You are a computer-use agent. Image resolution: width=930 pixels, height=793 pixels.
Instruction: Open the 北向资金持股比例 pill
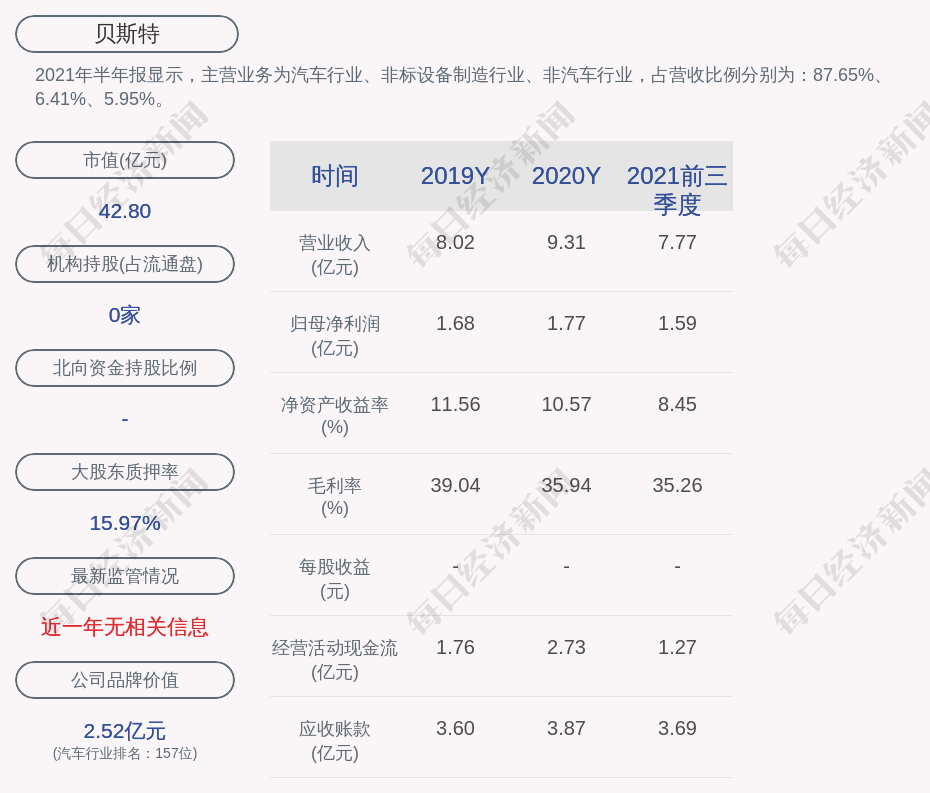[125, 368]
